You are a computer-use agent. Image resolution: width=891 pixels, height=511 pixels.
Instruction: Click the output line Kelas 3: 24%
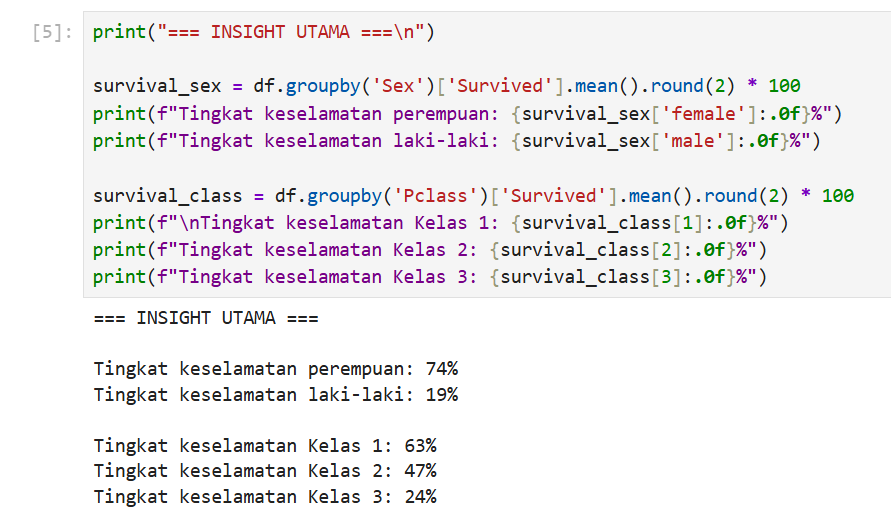(x=265, y=497)
